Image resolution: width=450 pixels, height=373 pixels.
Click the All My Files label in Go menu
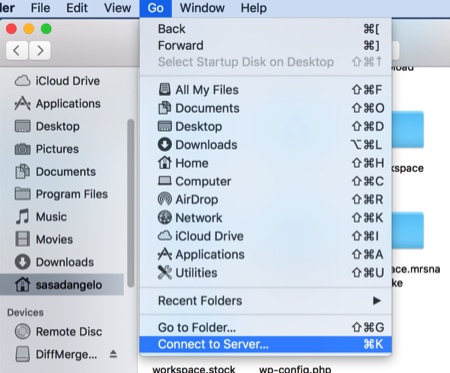(207, 90)
